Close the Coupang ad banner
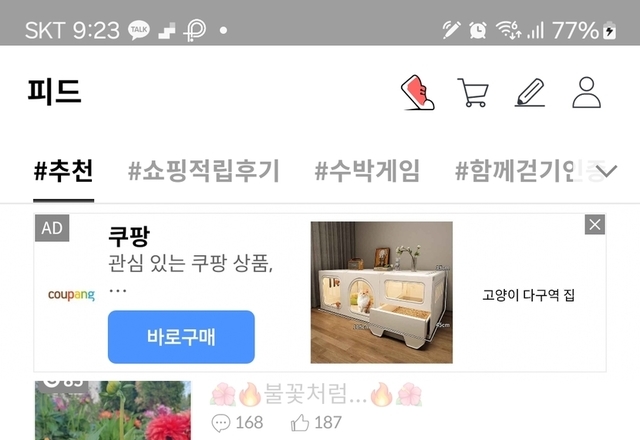This screenshot has height=440, width=640. 595,224
